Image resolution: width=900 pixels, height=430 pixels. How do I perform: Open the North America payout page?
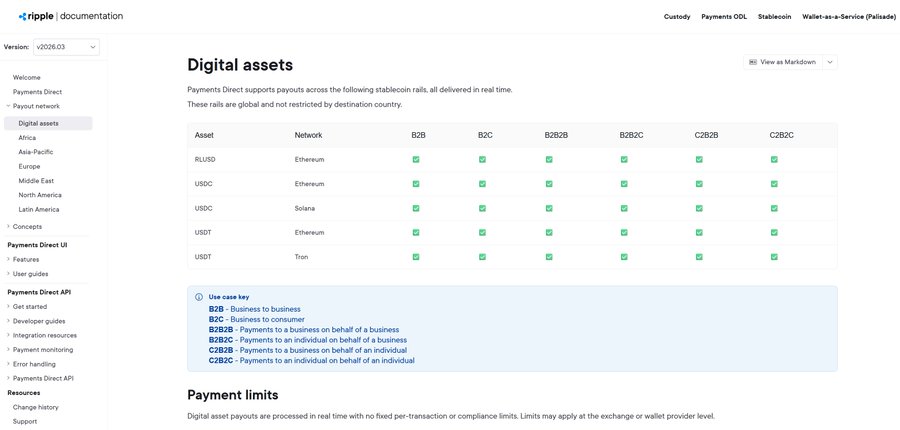(40, 195)
